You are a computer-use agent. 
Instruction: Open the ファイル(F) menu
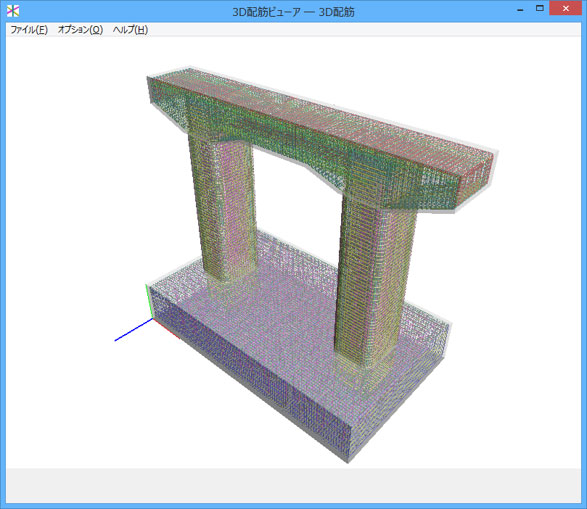[x=29, y=30]
